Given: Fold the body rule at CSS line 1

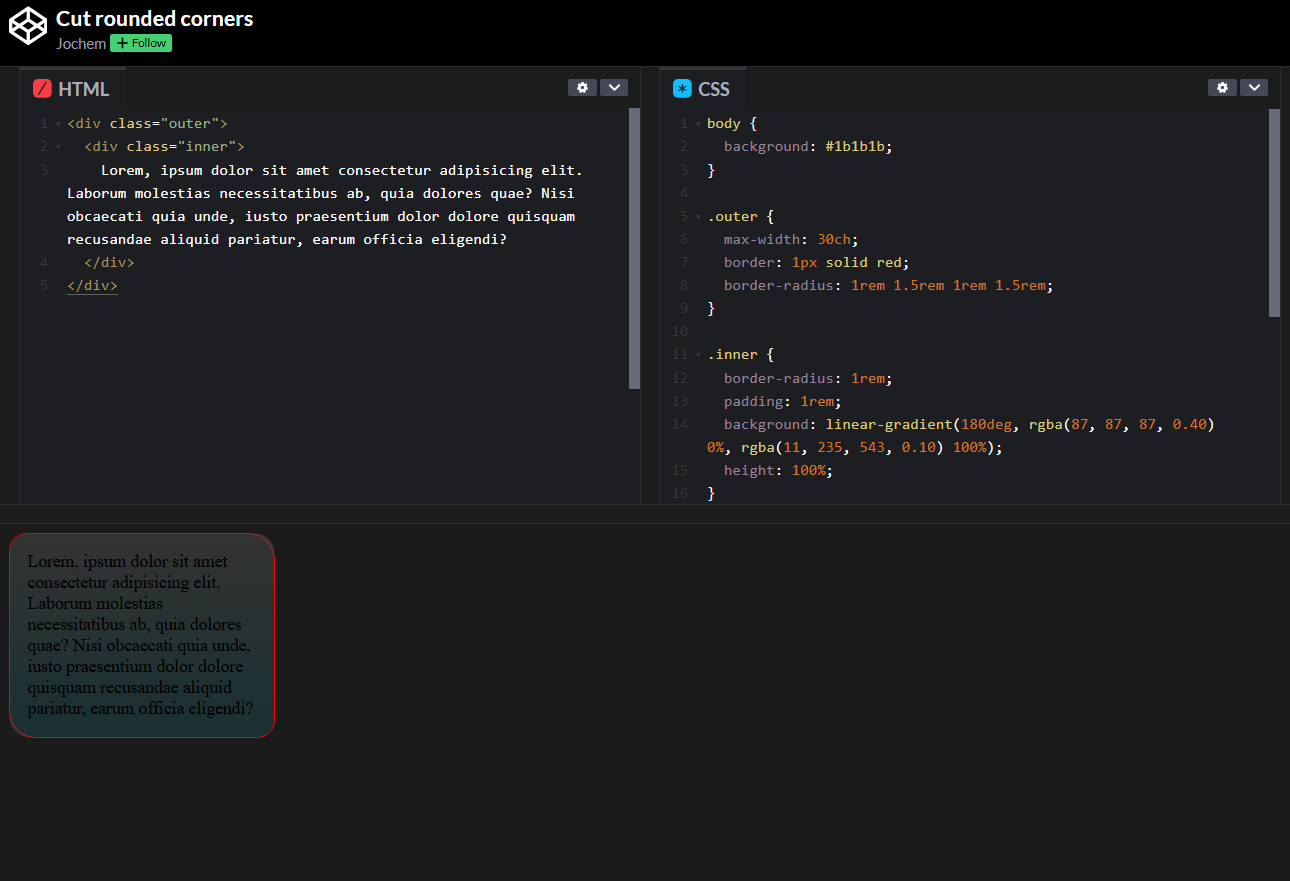Looking at the screenshot, I should pos(698,124).
